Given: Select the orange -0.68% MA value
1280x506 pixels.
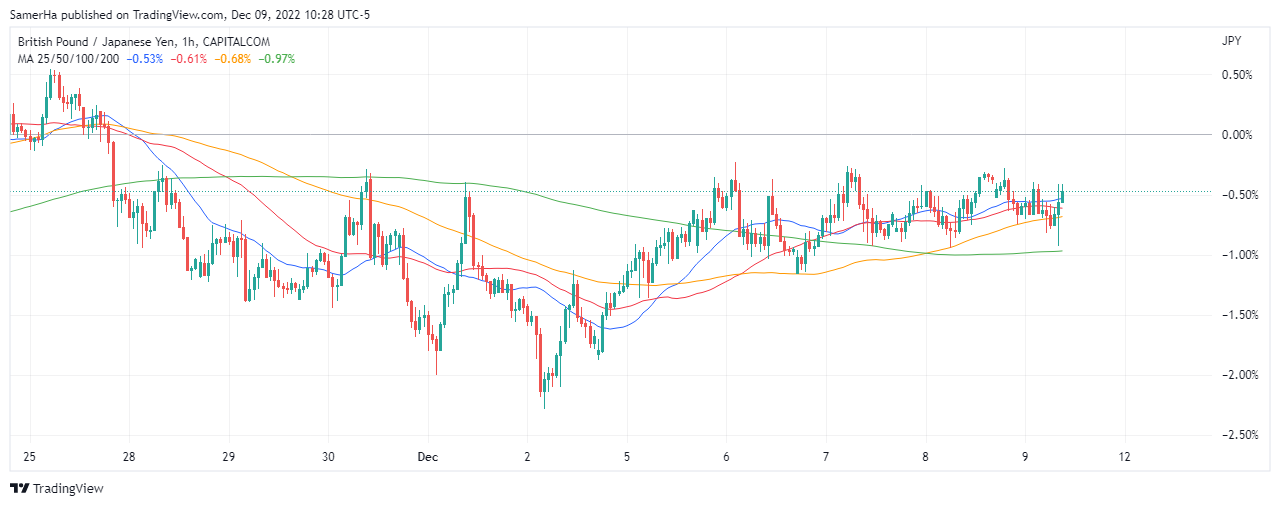Looking at the screenshot, I should click(231, 59).
